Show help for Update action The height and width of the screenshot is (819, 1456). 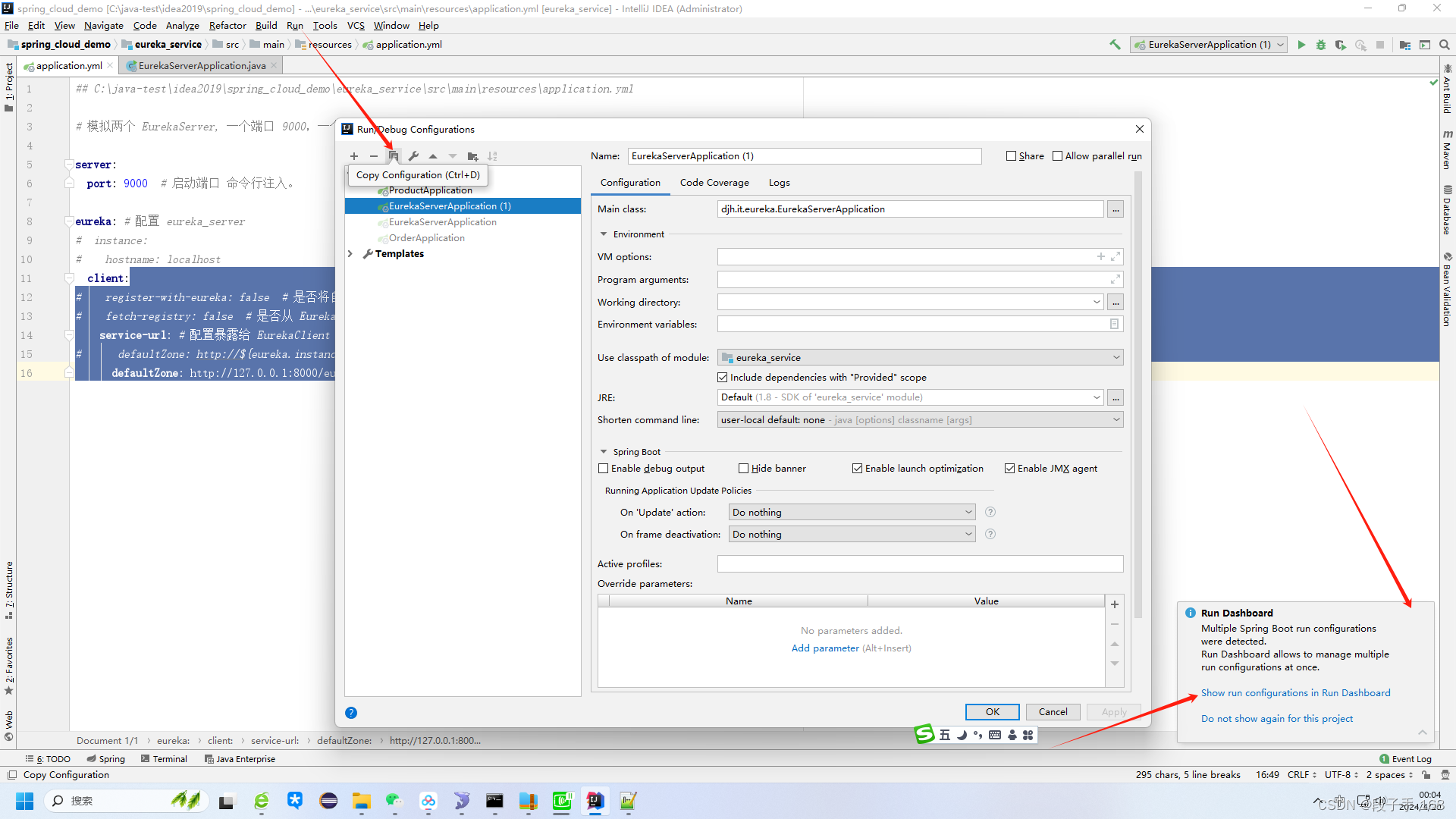990,513
